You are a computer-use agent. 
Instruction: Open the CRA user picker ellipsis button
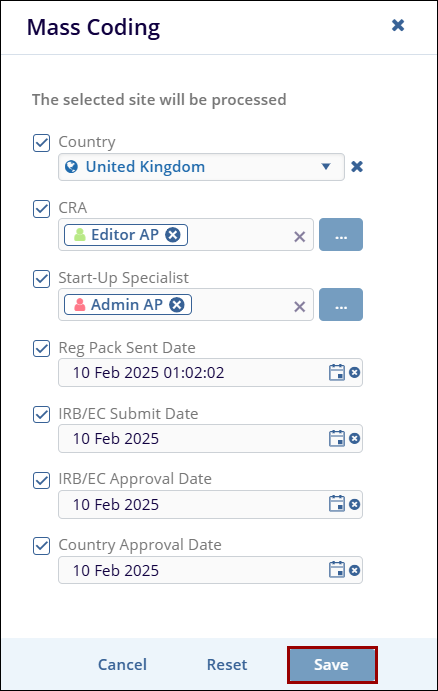click(x=341, y=234)
